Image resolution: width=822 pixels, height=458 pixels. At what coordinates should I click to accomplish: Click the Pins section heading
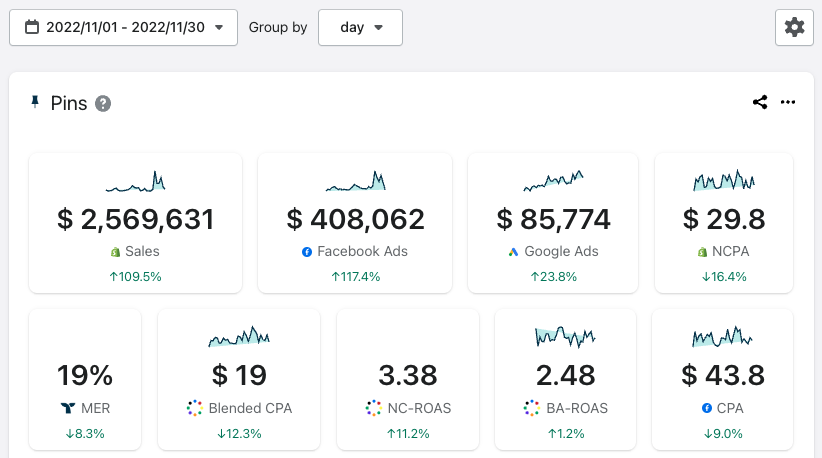pyautogui.click(x=69, y=104)
